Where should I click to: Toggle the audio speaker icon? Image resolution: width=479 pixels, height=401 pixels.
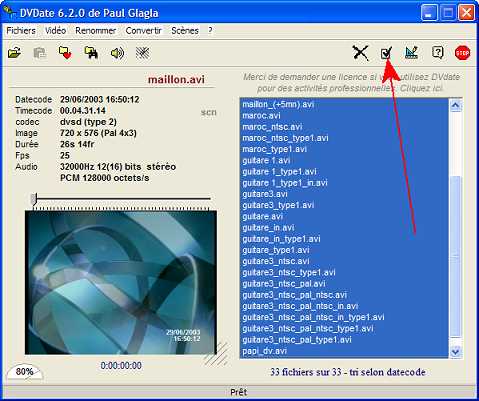coord(117,53)
